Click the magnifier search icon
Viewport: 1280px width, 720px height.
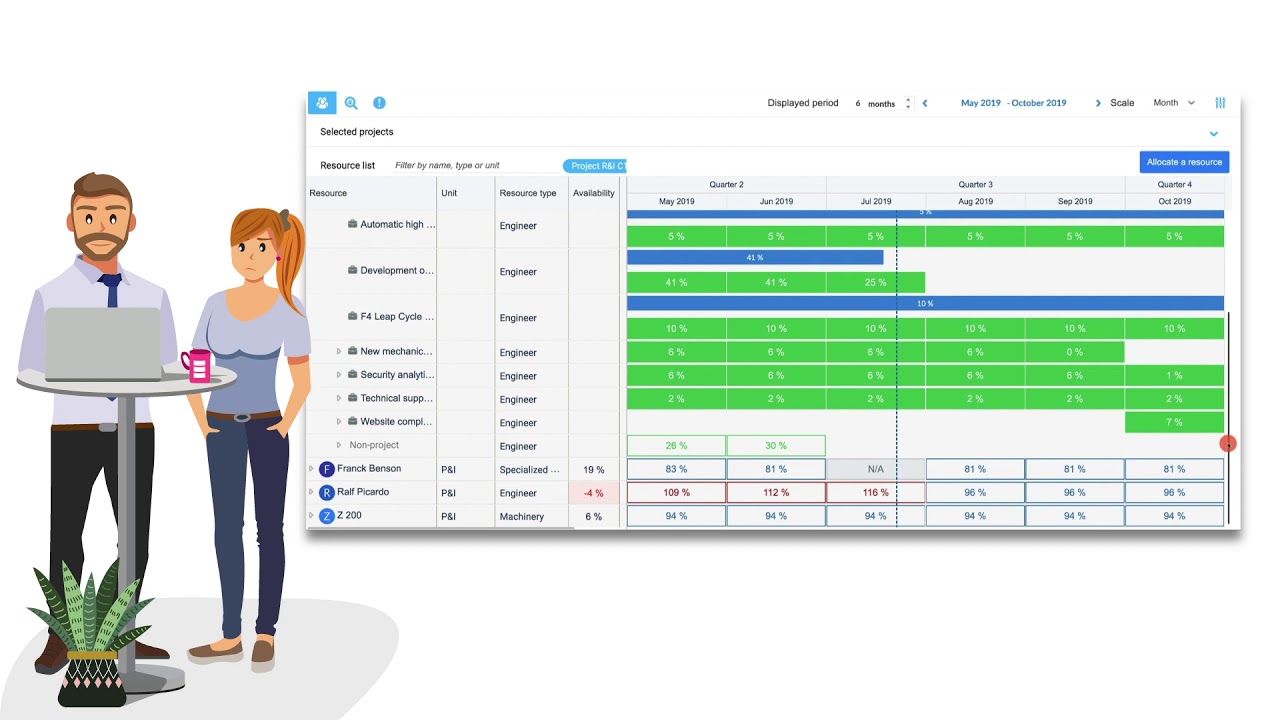point(351,103)
